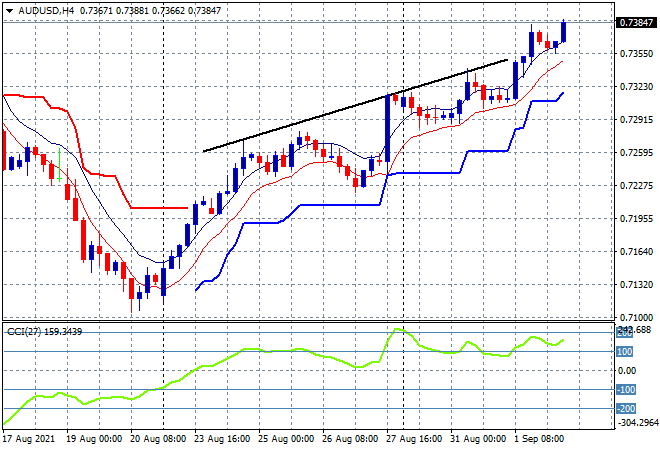Click the 19 Aug 00:00 time label

(94, 439)
